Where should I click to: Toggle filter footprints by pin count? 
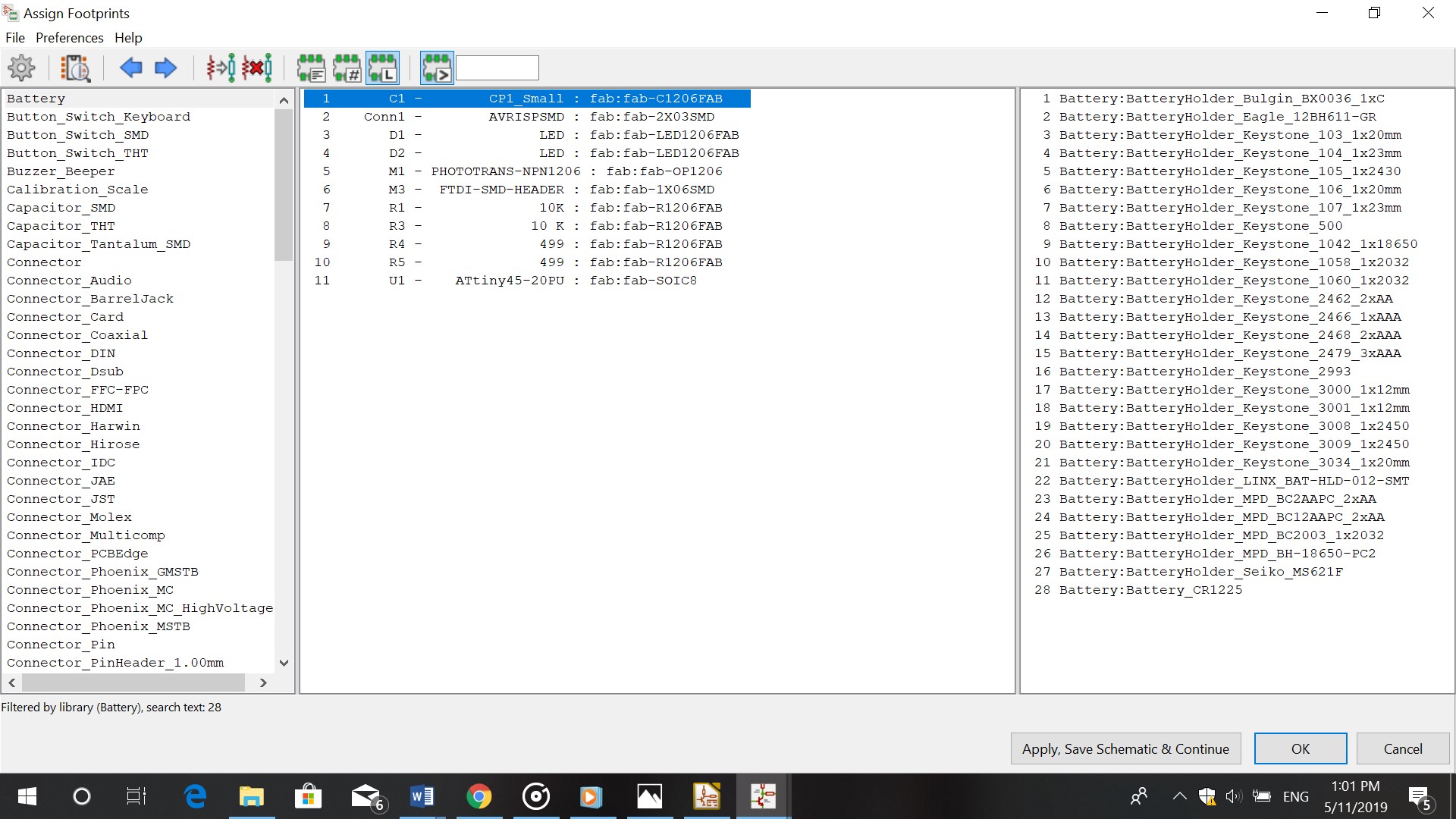[x=347, y=68]
